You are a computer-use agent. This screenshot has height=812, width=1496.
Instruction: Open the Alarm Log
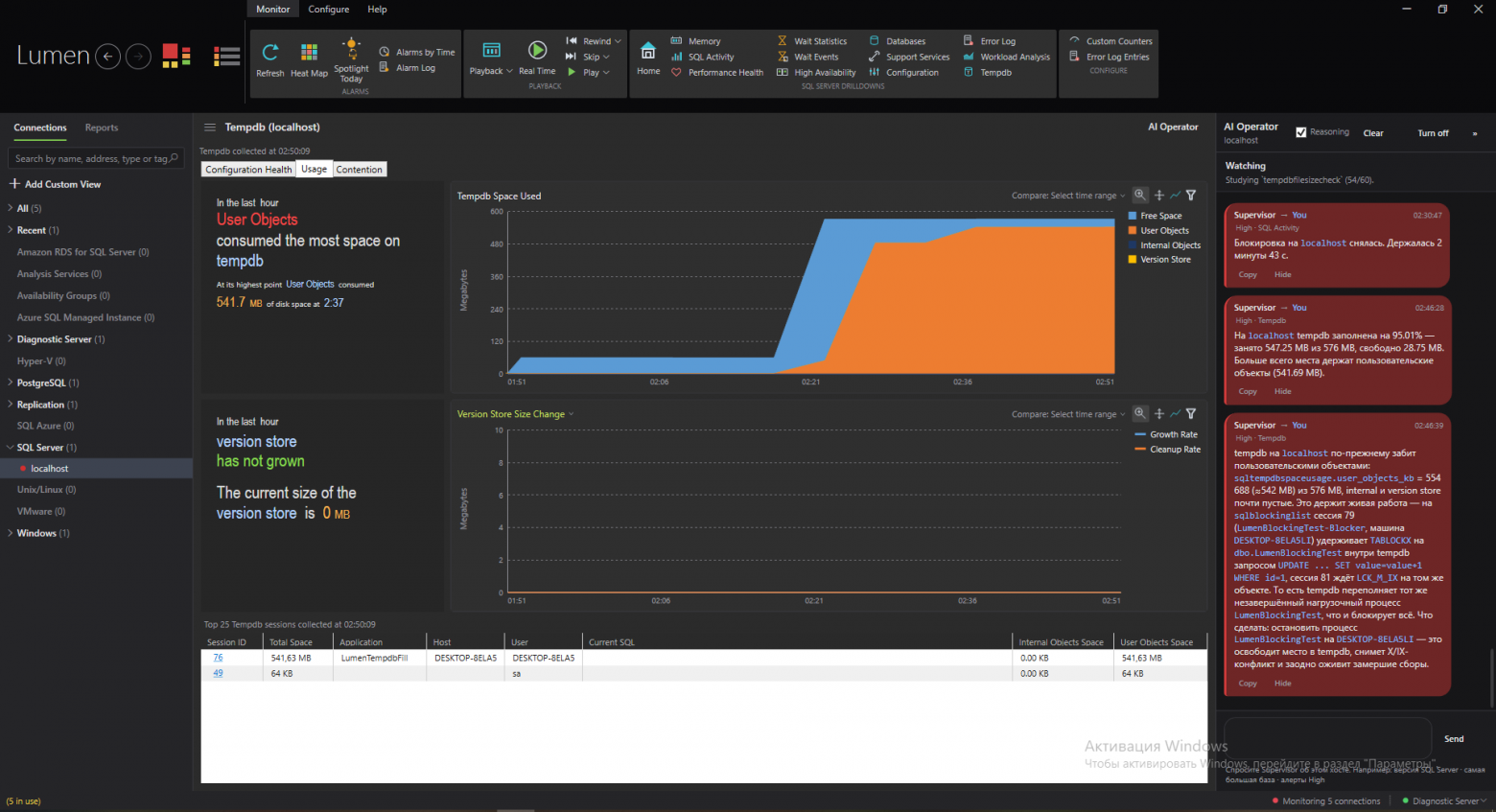coord(408,68)
